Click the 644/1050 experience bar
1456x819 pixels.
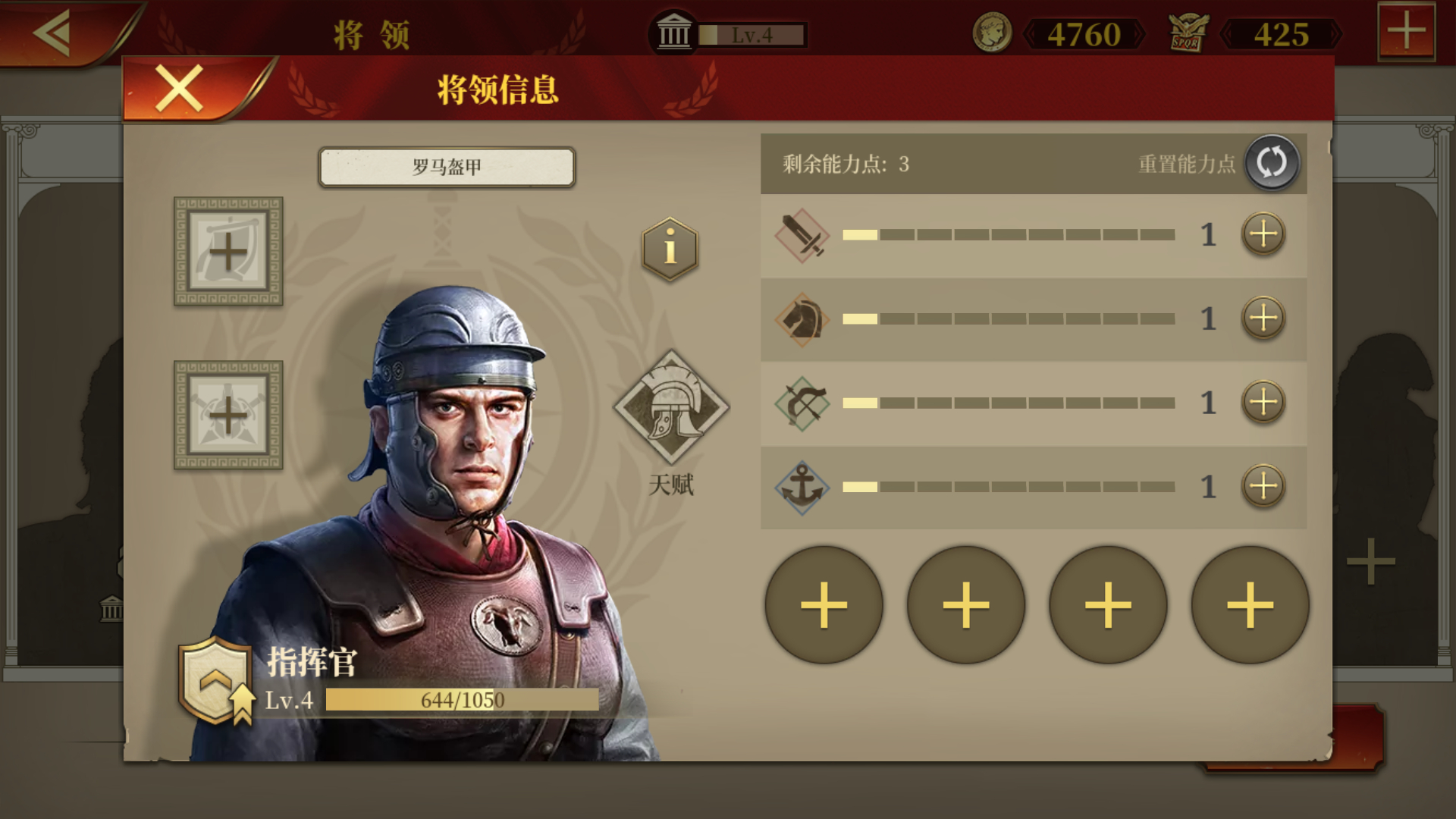(x=462, y=700)
